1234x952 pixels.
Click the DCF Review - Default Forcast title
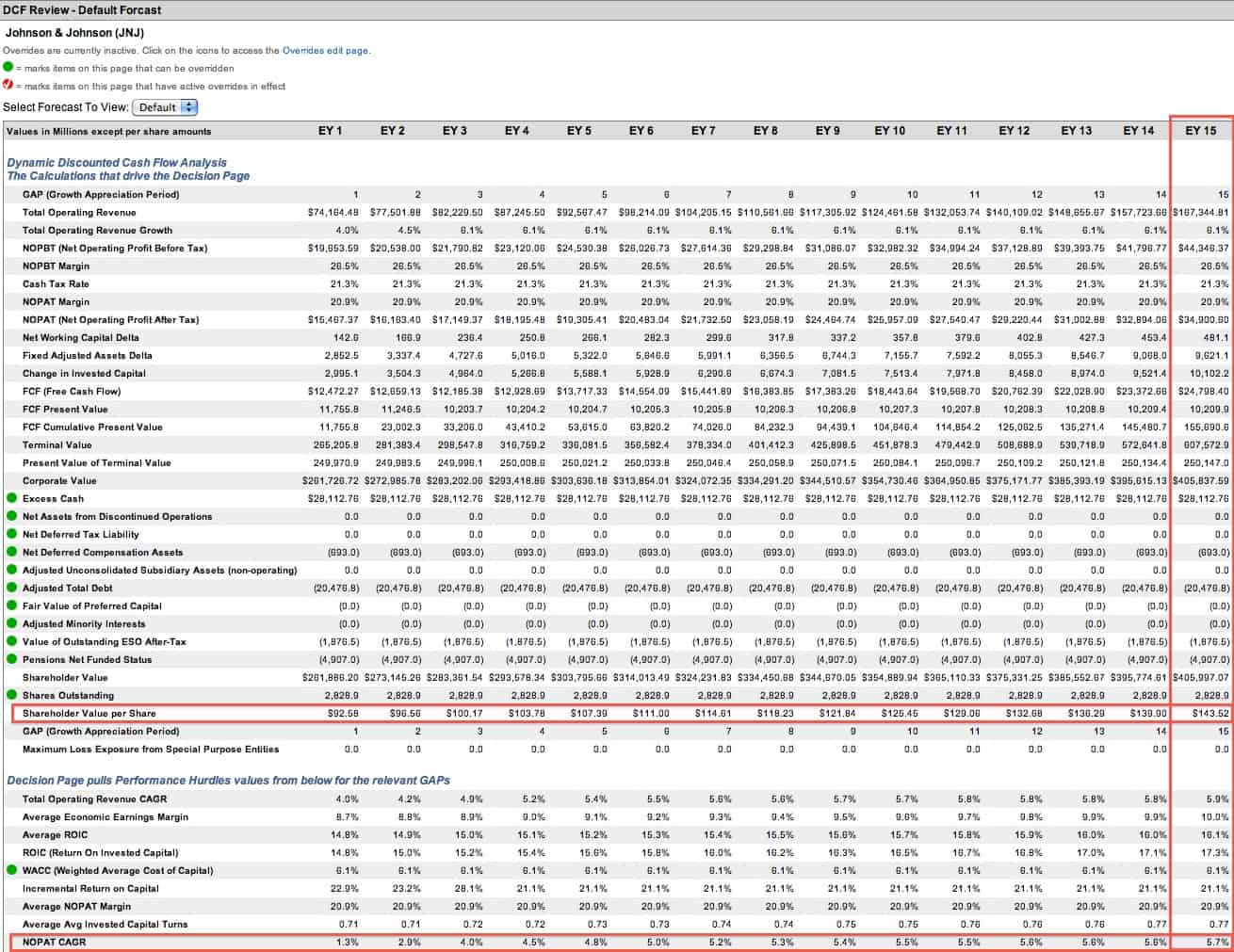click(x=83, y=10)
